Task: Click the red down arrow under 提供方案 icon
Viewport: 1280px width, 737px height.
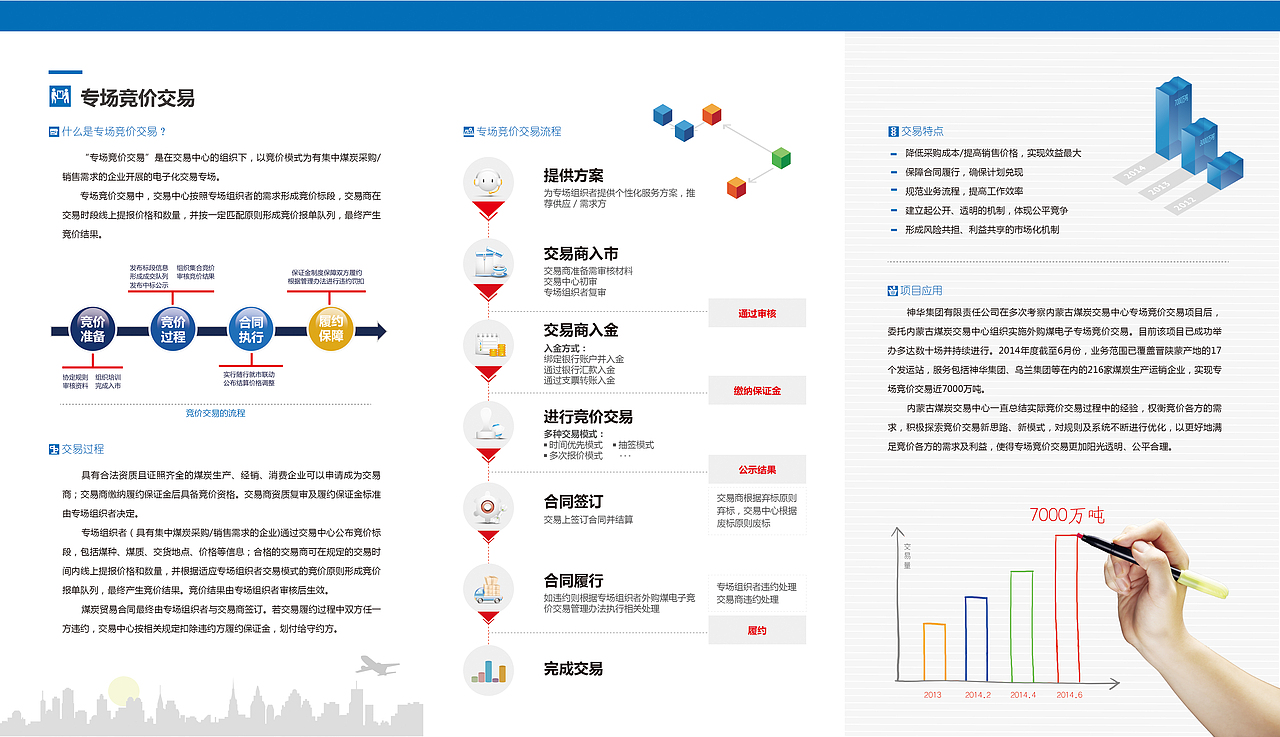Action: (487, 212)
